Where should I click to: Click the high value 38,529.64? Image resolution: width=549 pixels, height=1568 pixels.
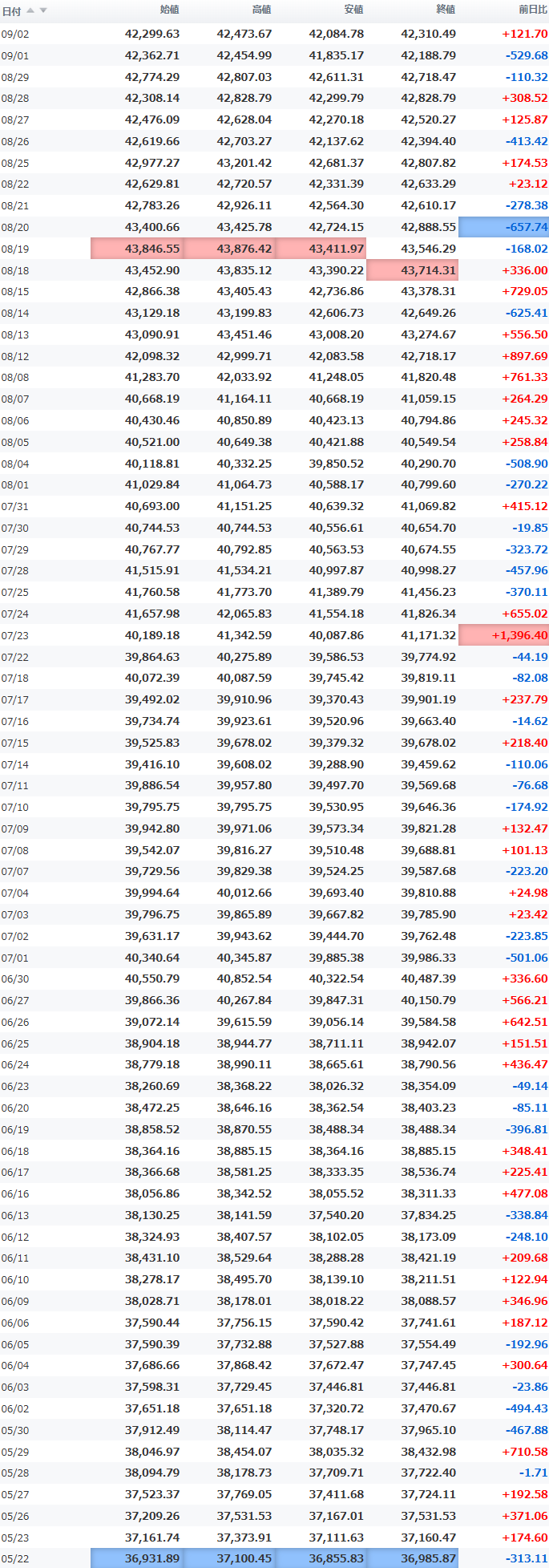pos(244,1258)
